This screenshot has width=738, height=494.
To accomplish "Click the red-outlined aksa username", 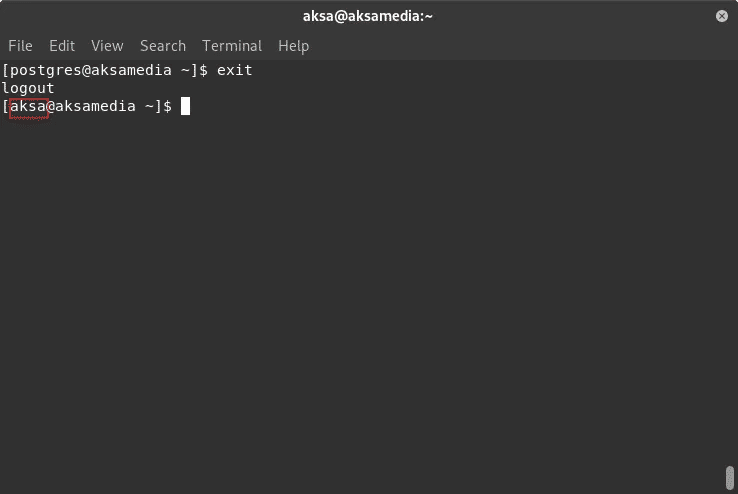I will click(x=29, y=108).
